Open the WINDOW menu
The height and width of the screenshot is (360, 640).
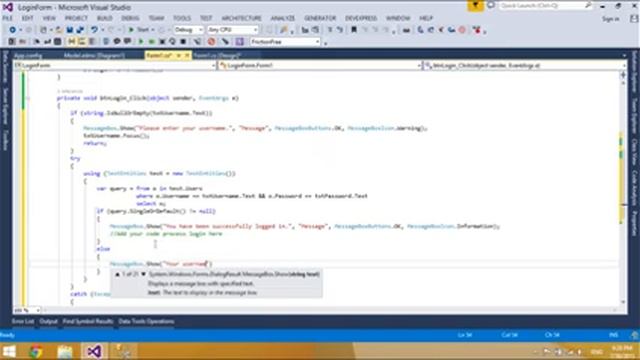click(x=398, y=18)
